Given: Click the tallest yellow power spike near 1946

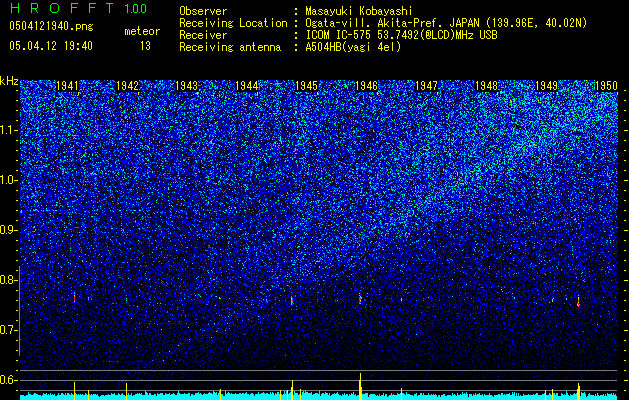Looking at the screenshot, I should click(x=360, y=386).
